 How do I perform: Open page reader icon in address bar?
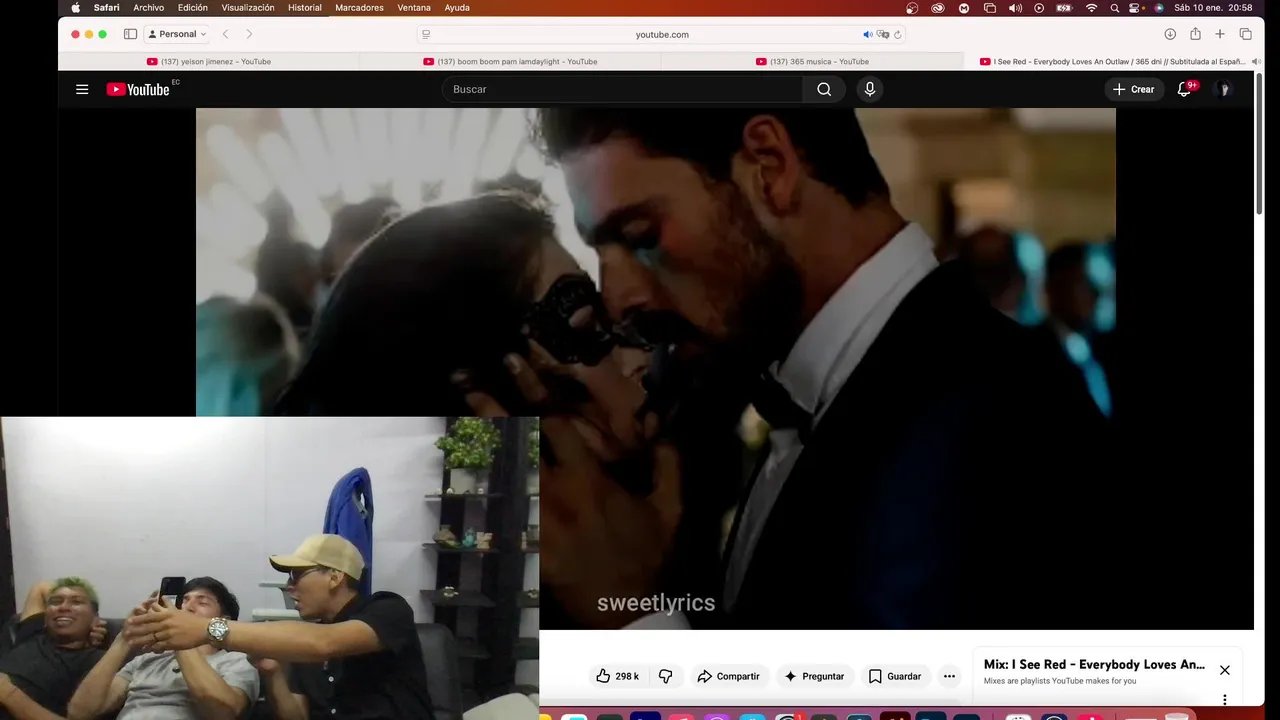point(426,34)
